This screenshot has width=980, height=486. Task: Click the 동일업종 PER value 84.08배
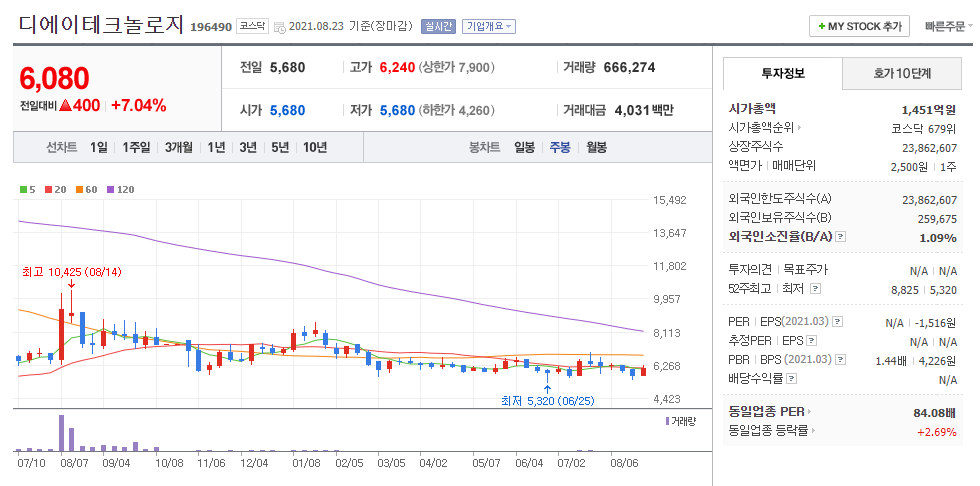coord(935,413)
